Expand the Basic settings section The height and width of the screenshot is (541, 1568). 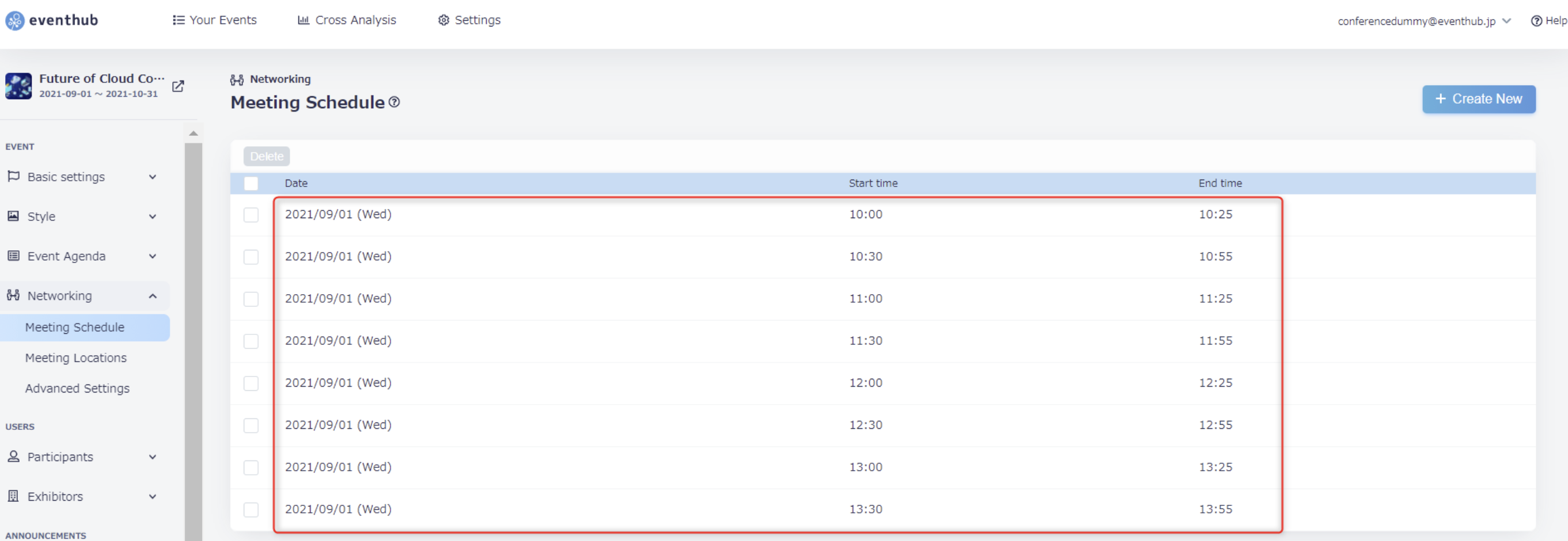pyautogui.click(x=153, y=177)
